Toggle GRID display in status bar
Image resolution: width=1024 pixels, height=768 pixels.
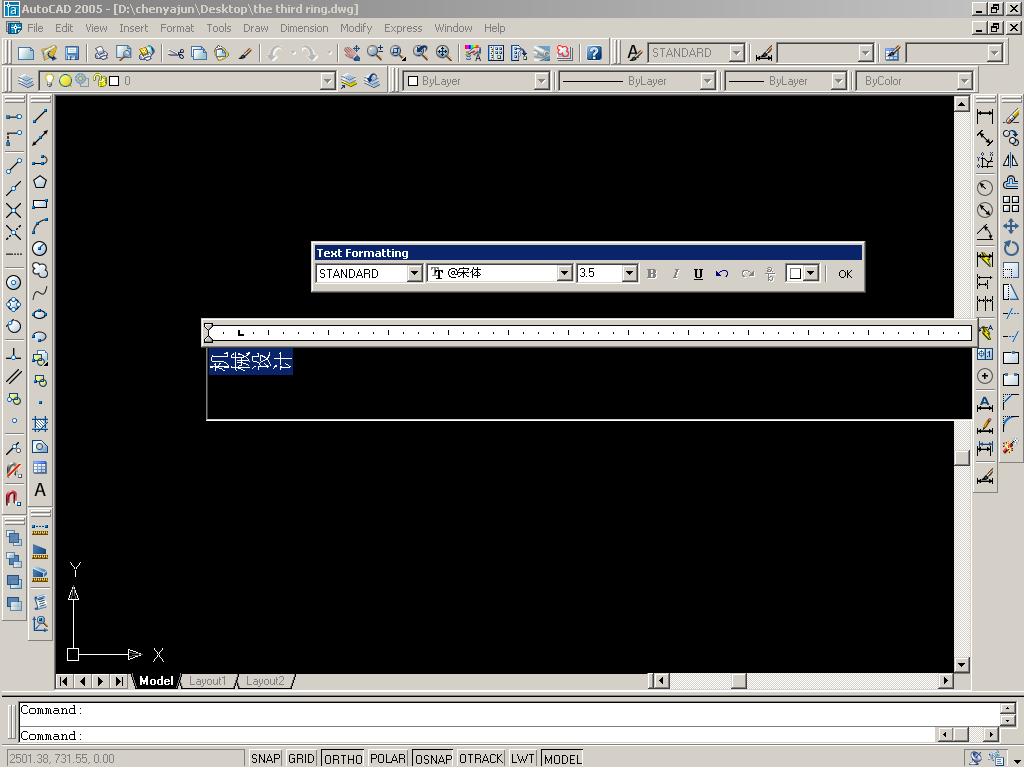(301, 759)
